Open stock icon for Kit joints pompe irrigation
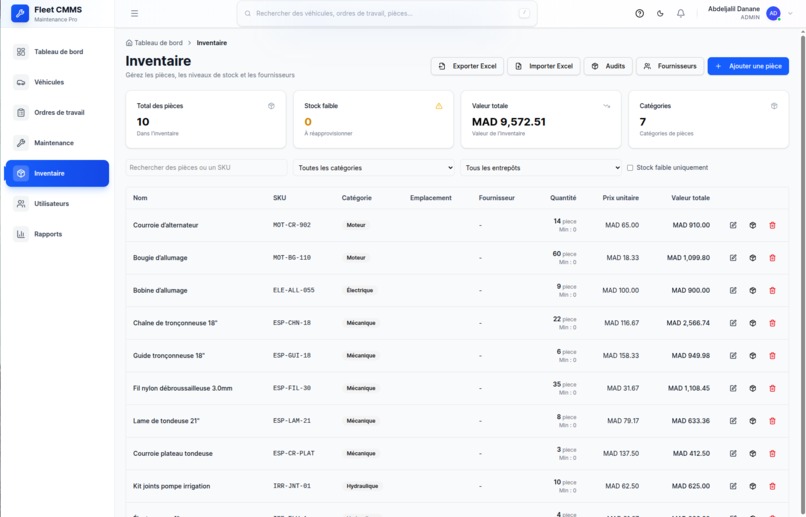 pos(753,486)
